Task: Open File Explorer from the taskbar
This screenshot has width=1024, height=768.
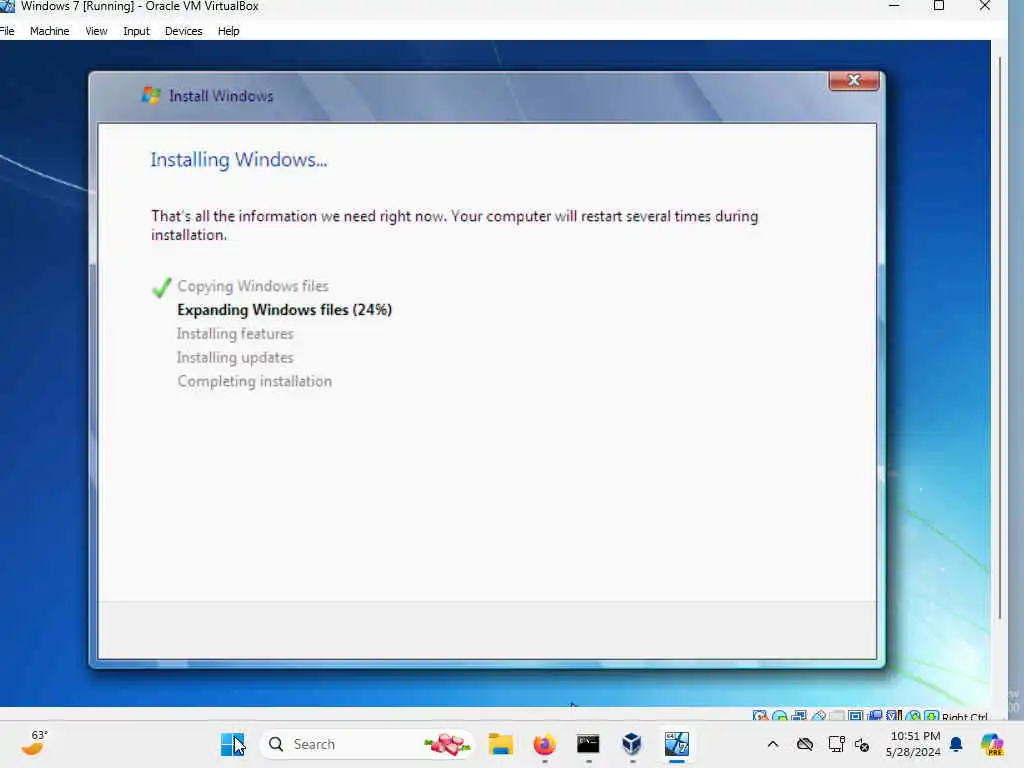Action: pos(501,744)
